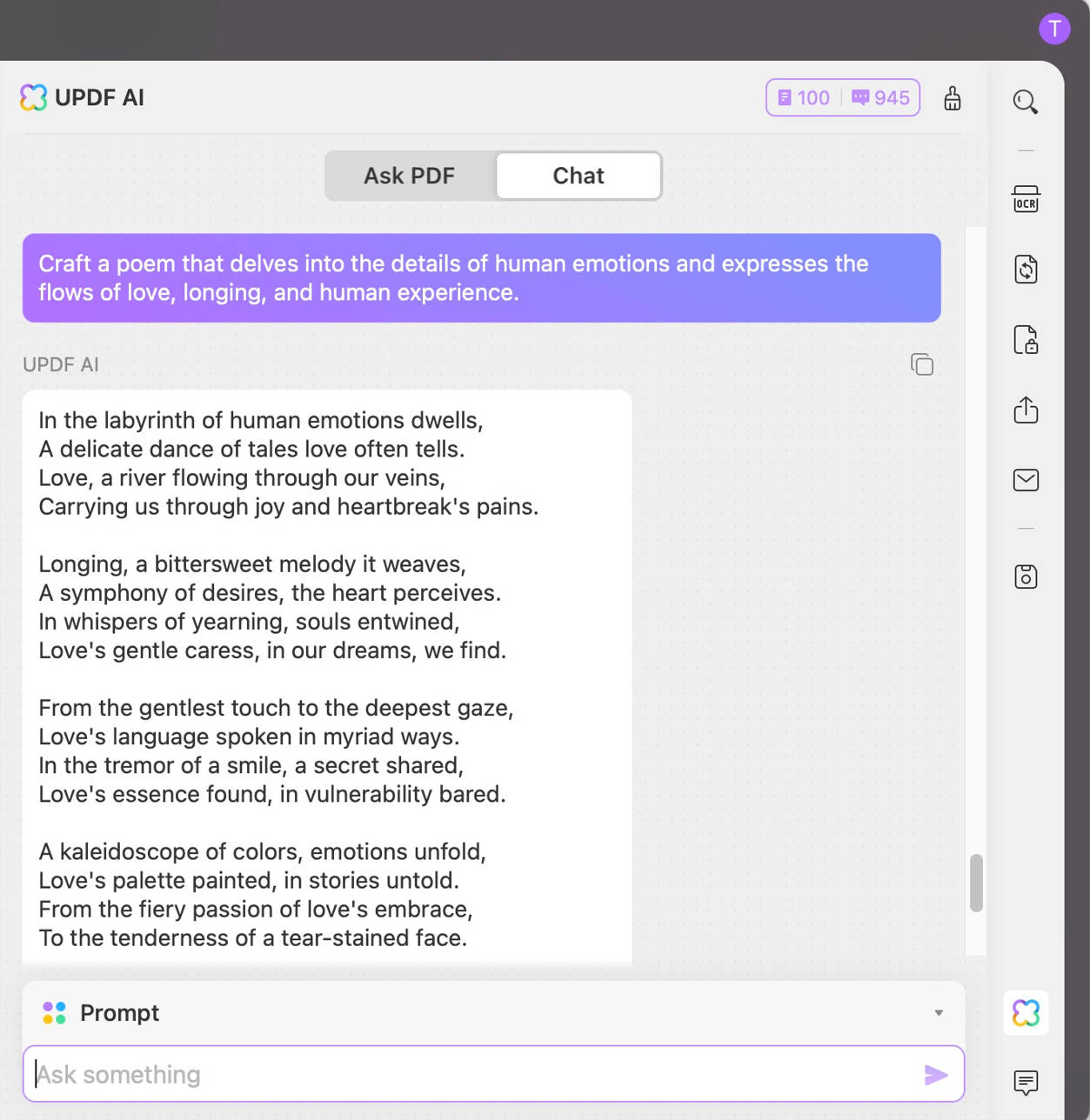
Task: Click the share/export icon
Action: coord(1026,410)
